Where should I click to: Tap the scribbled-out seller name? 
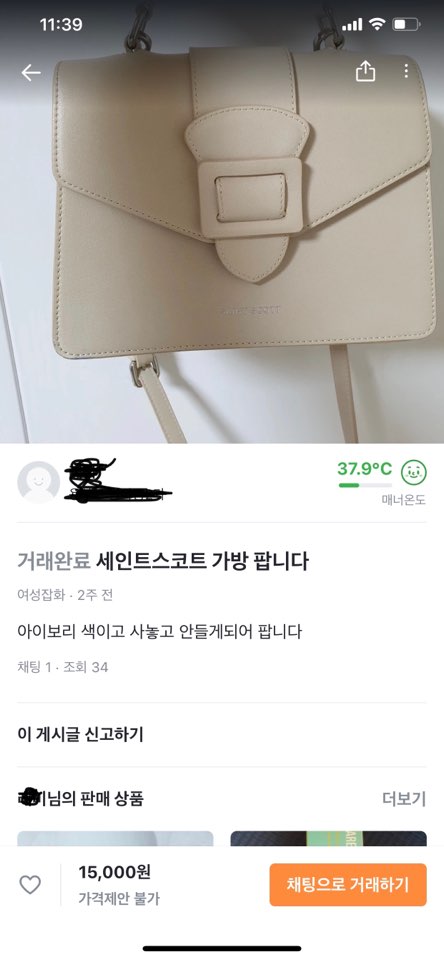pyautogui.click(x=118, y=481)
